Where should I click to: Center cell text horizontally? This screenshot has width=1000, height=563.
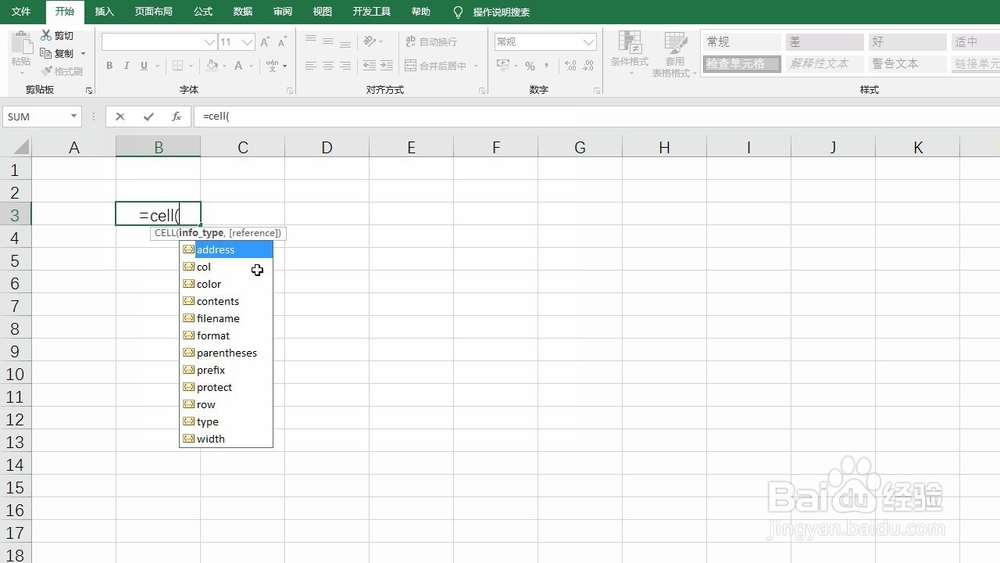pyautogui.click(x=328, y=65)
